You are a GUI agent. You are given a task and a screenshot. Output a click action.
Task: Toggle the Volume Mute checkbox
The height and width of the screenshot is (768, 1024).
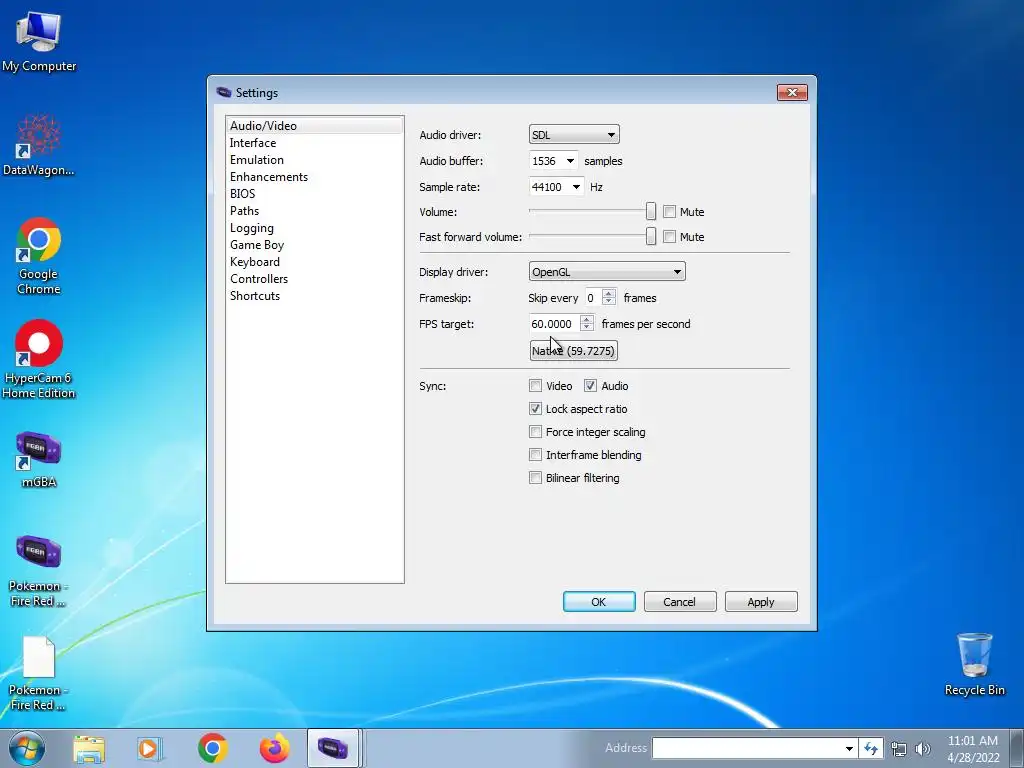click(x=669, y=212)
